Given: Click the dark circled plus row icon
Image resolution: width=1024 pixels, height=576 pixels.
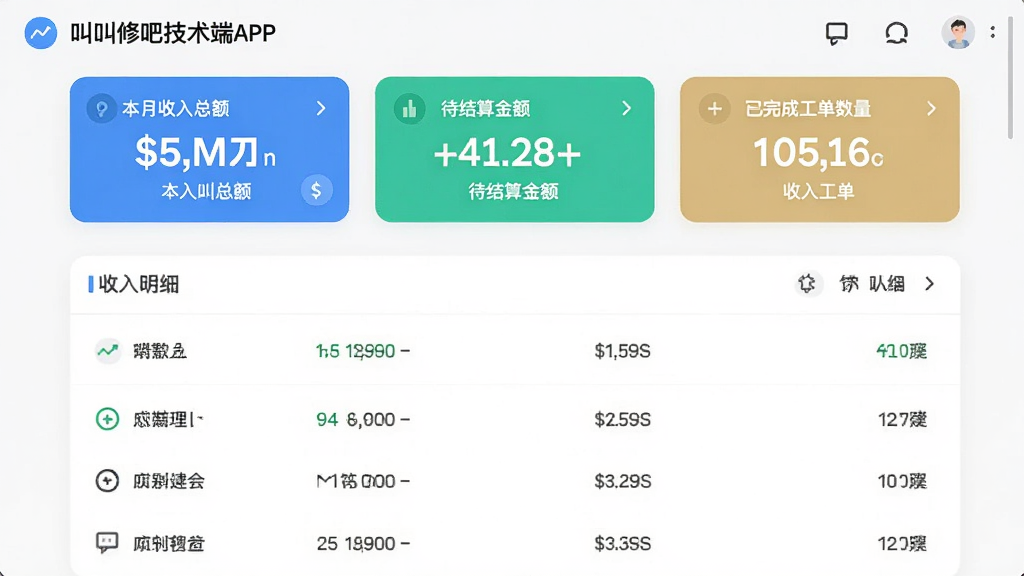Looking at the screenshot, I should point(107,481).
